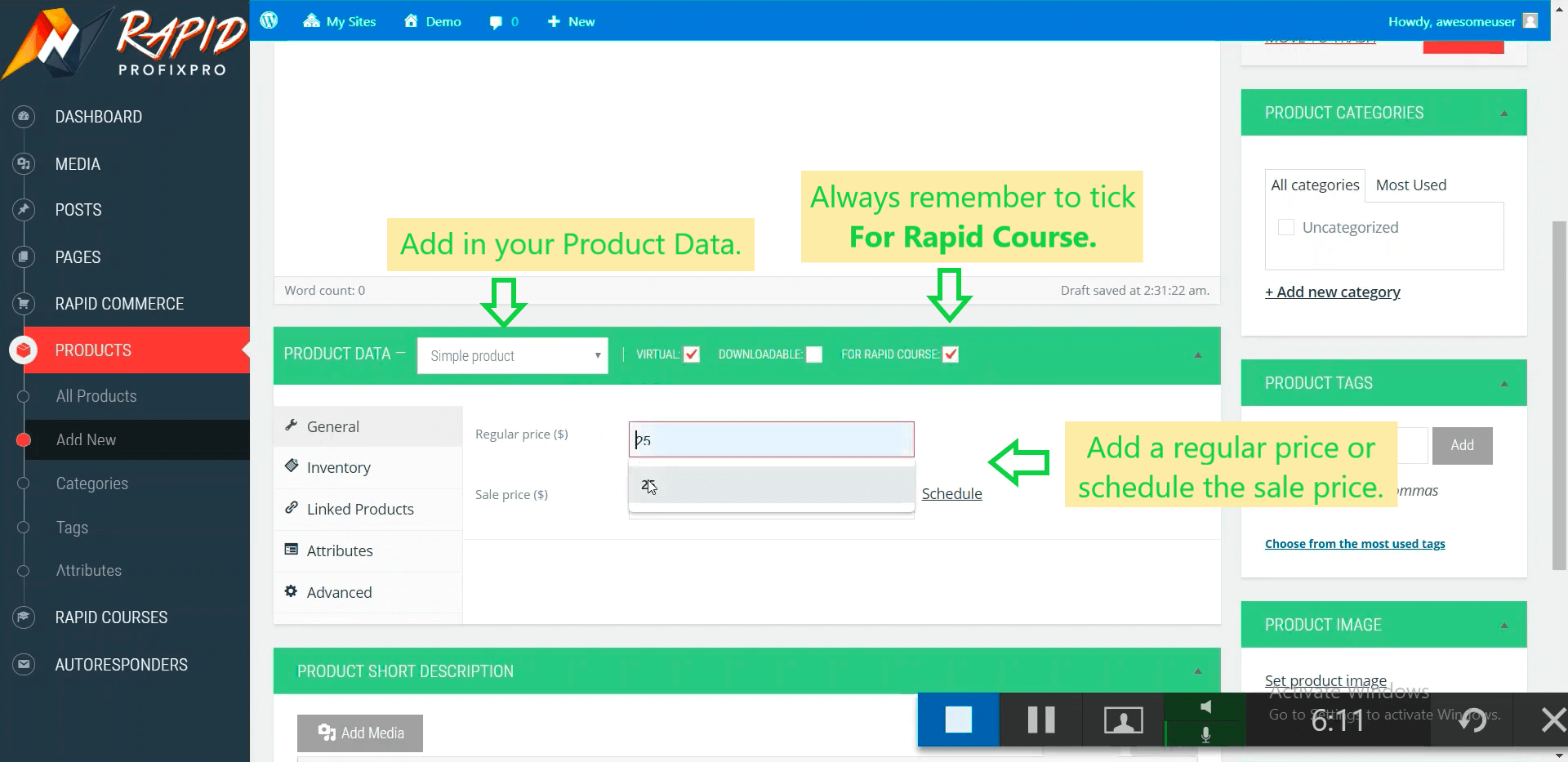Open the Demo site home link
1568x762 pixels.
click(433, 21)
